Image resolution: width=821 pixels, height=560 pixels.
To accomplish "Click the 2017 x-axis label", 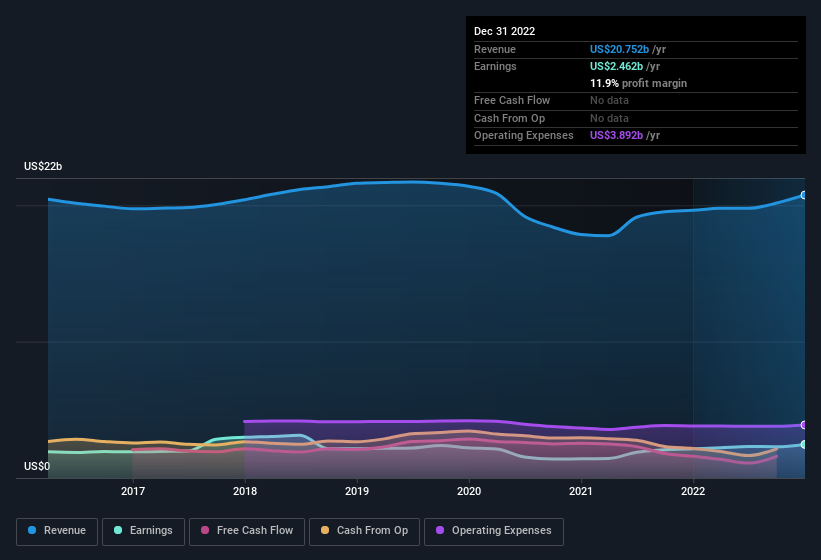I will click(x=133, y=491).
